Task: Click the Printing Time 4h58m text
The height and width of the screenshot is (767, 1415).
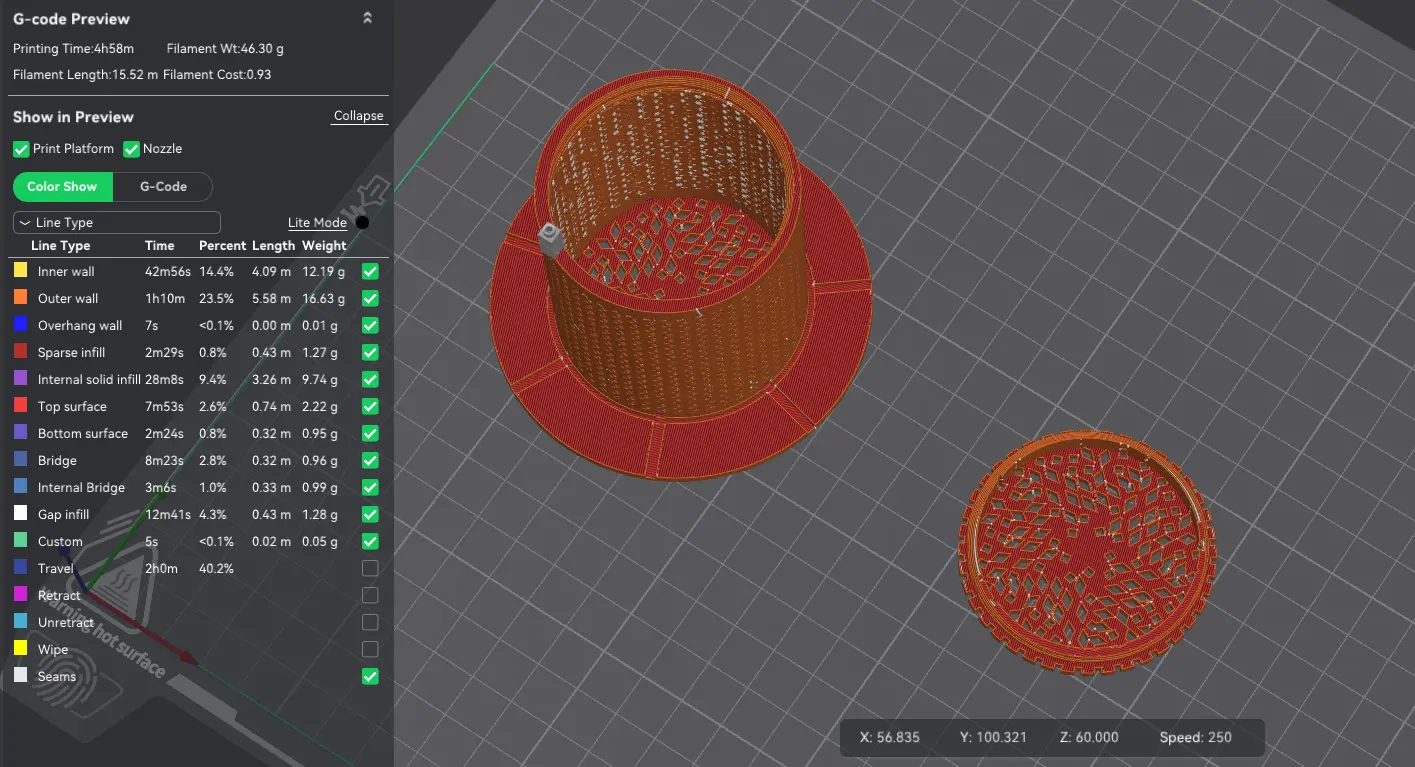Action: pos(73,49)
